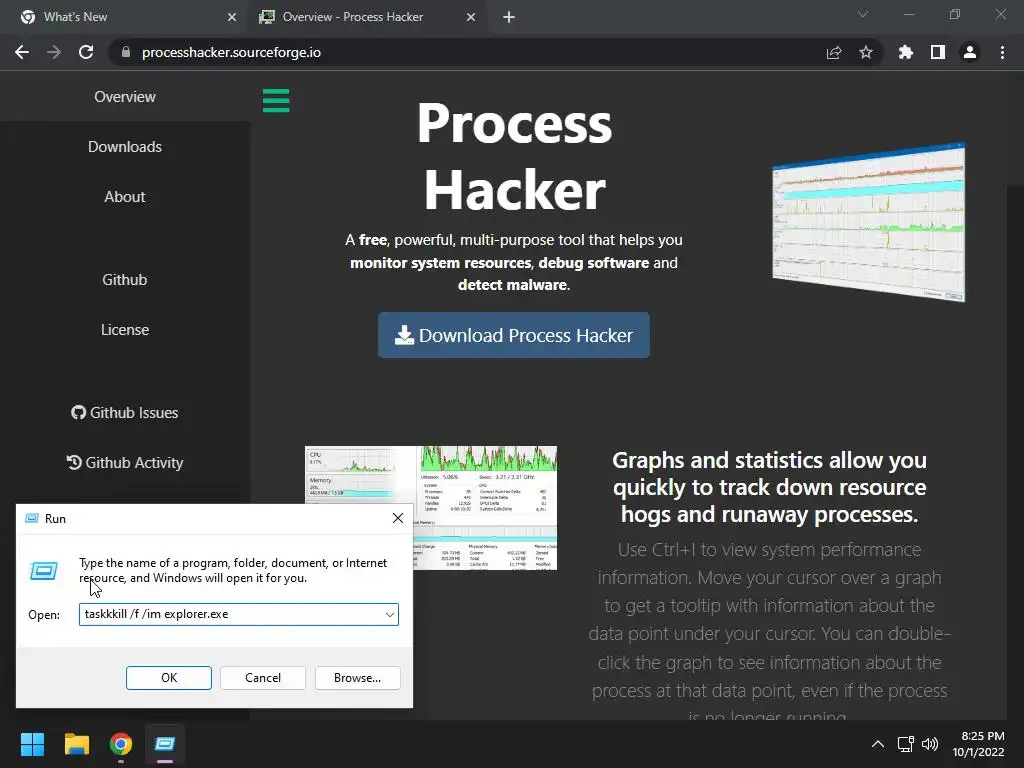The width and height of the screenshot is (1024, 768).
Task: Switch to Overview - Process Hacker tab
Action: coord(366,17)
